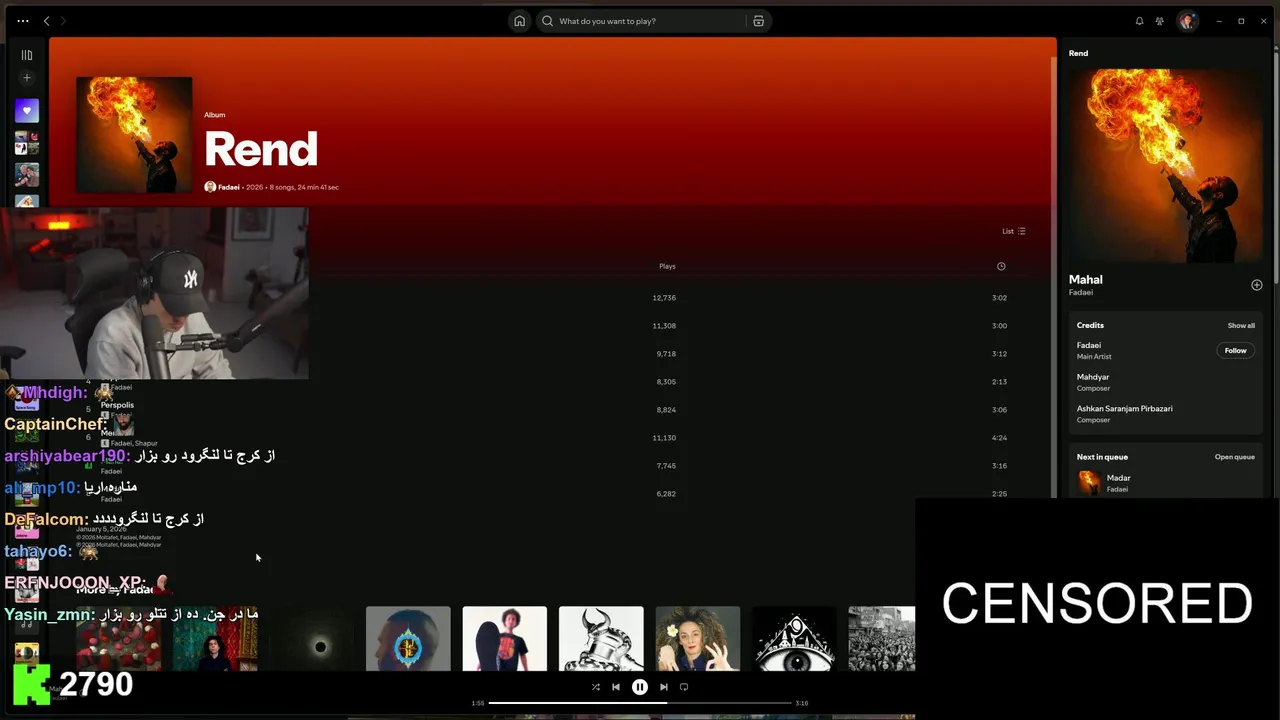The height and width of the screenshot is (720, 1280).
Task: Click the Rend album cover art
Action: tap(134, 134)
